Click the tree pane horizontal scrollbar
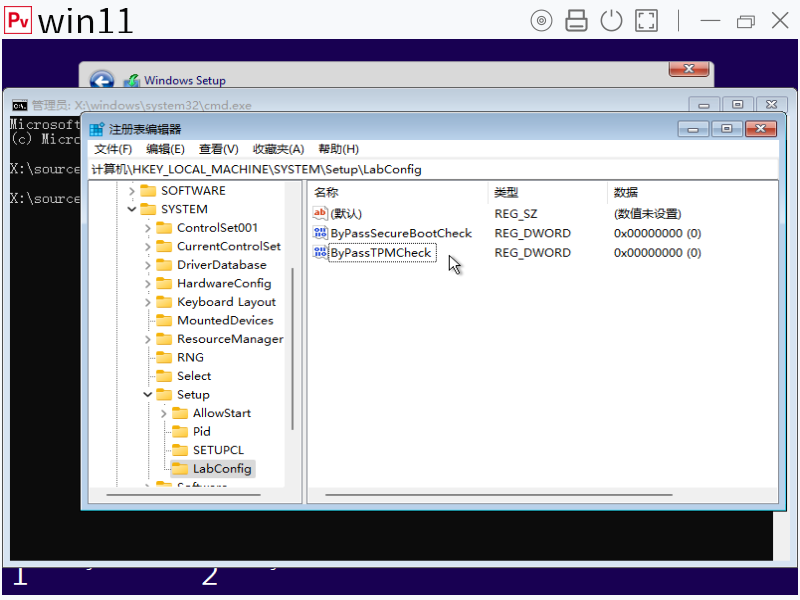 [184, 494]
